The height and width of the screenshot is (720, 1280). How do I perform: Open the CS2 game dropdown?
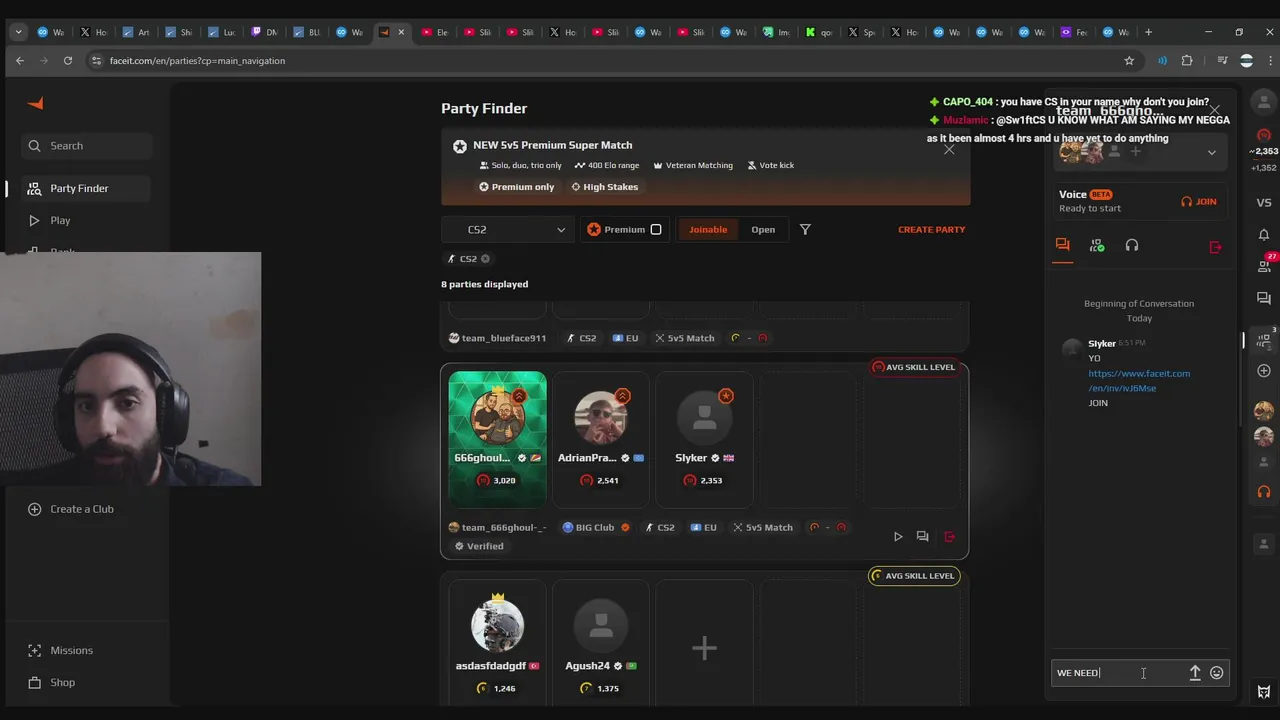click(508, 230)
